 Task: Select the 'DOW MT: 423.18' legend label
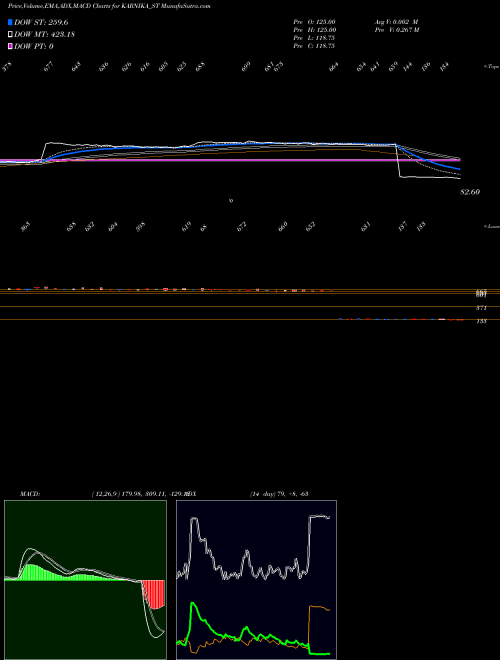pyautogui.click(x=44, y=34)
